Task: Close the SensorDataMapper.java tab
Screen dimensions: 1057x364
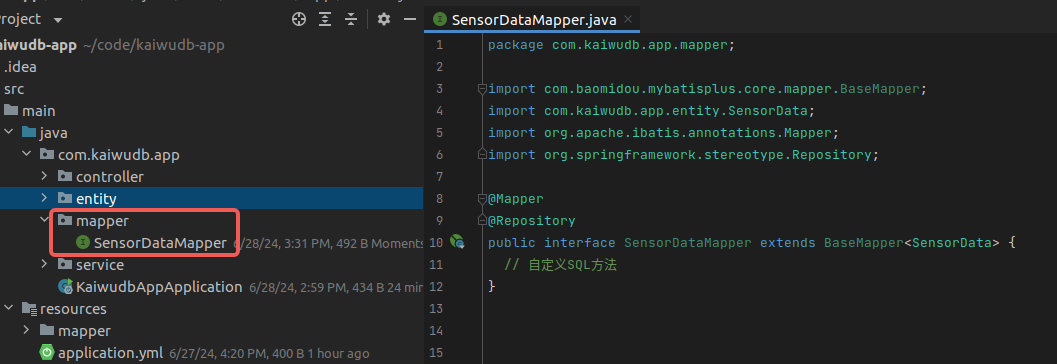Action: tap(628, 20)
